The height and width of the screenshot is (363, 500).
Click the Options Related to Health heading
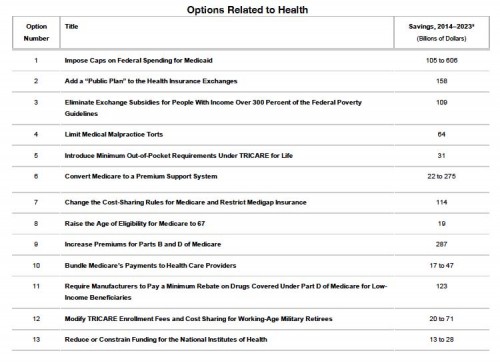pyautogui.click(x=247, y=10)
